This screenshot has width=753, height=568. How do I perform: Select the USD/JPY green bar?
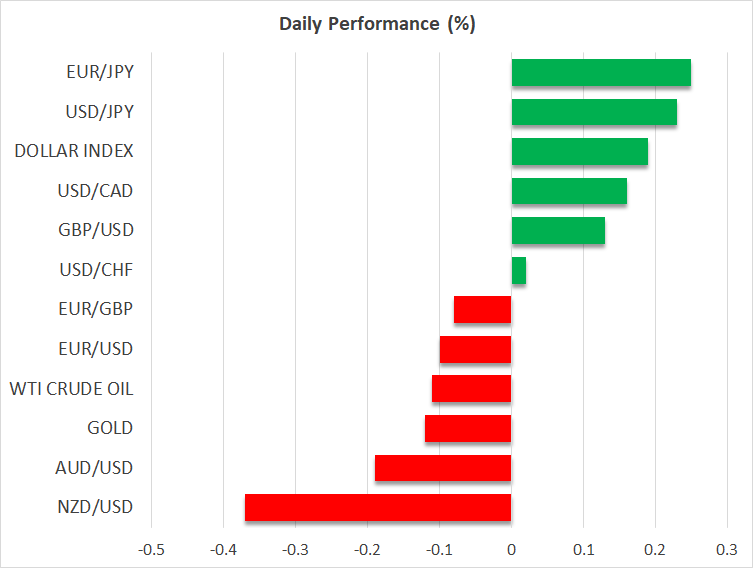click(x=593, y=112)
